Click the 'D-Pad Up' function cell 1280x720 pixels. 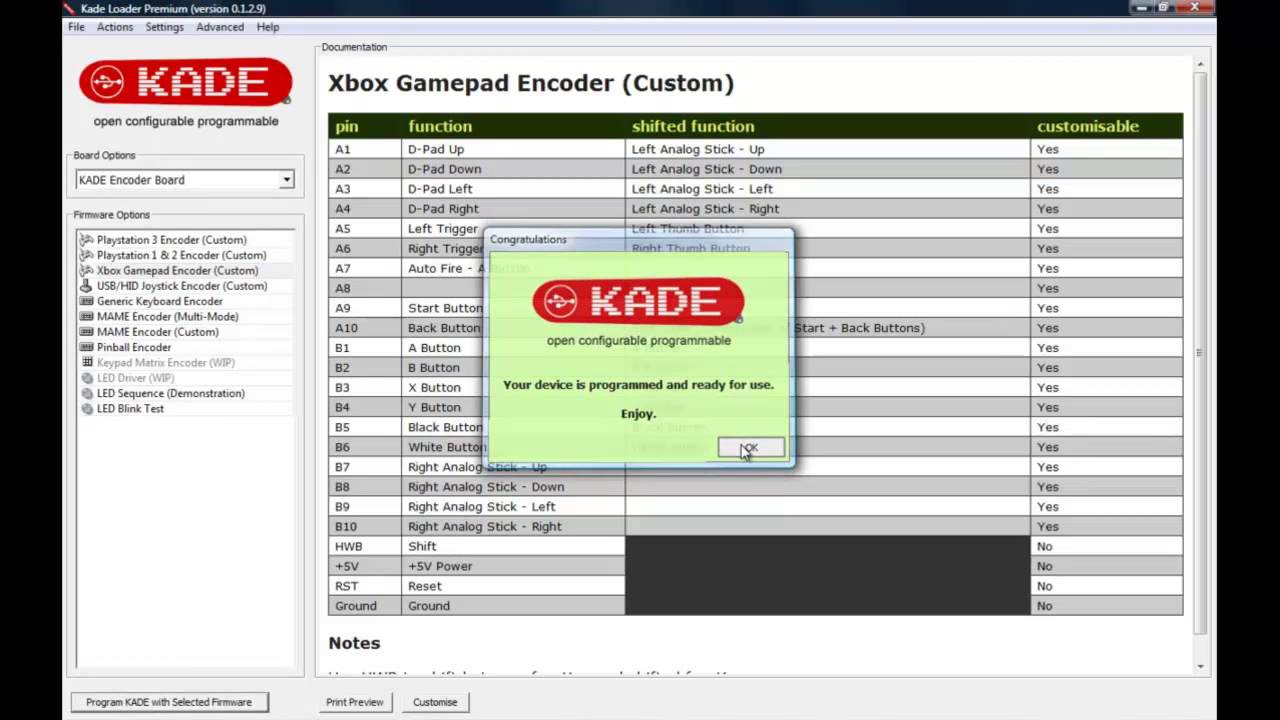[514, 149]
